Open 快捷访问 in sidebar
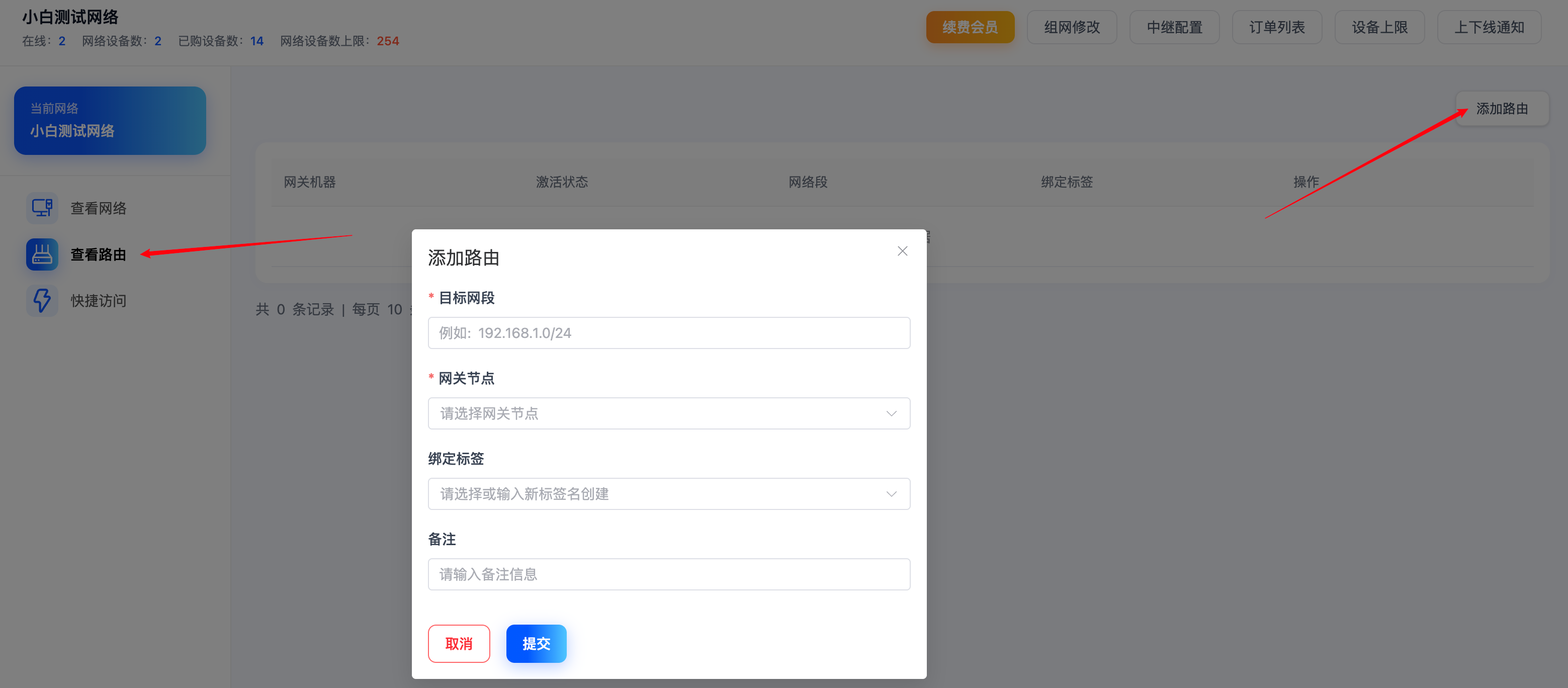 pos(98,301)
